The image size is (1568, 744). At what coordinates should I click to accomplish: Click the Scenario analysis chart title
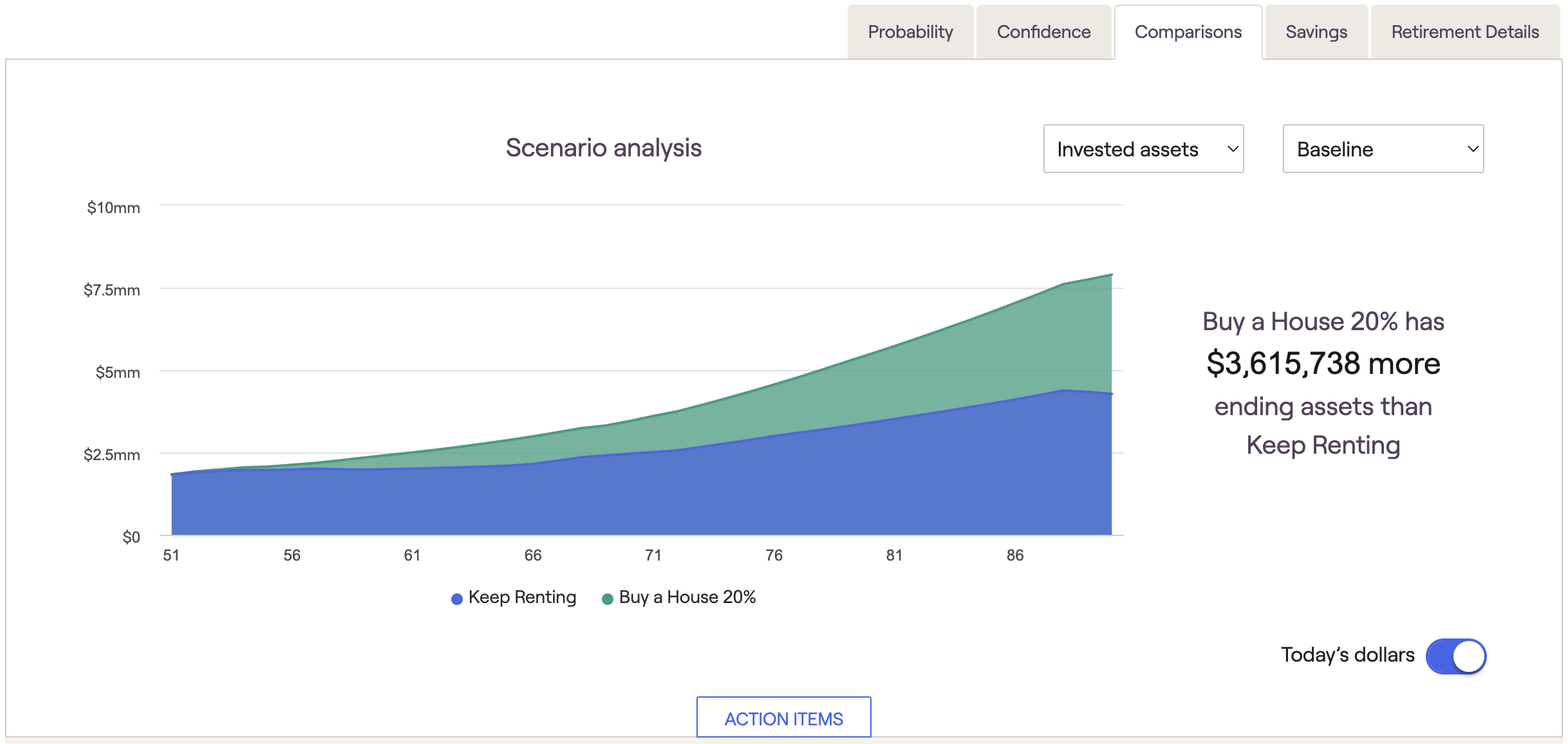603,148
